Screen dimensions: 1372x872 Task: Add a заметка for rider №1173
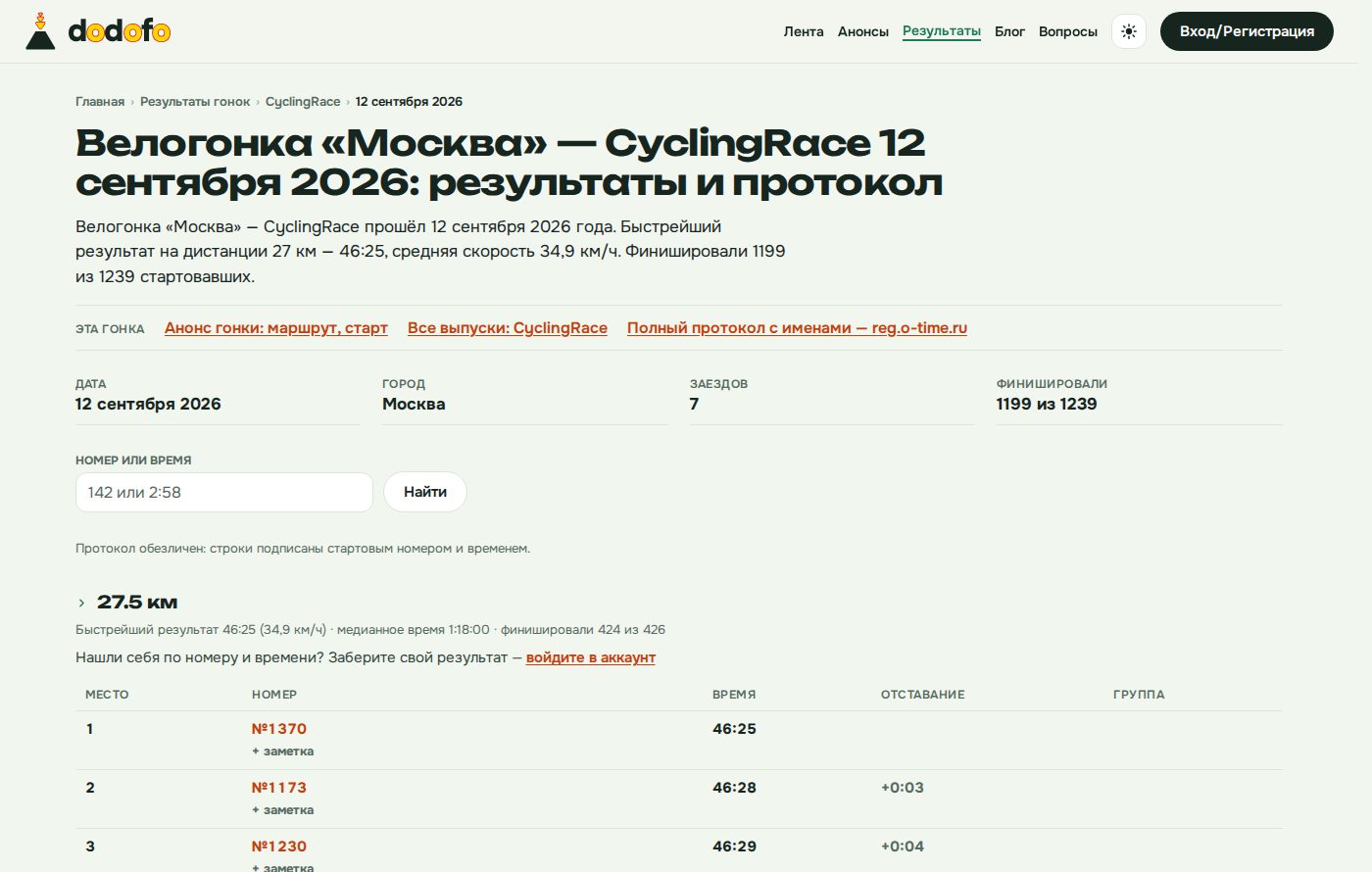(283, 810)
